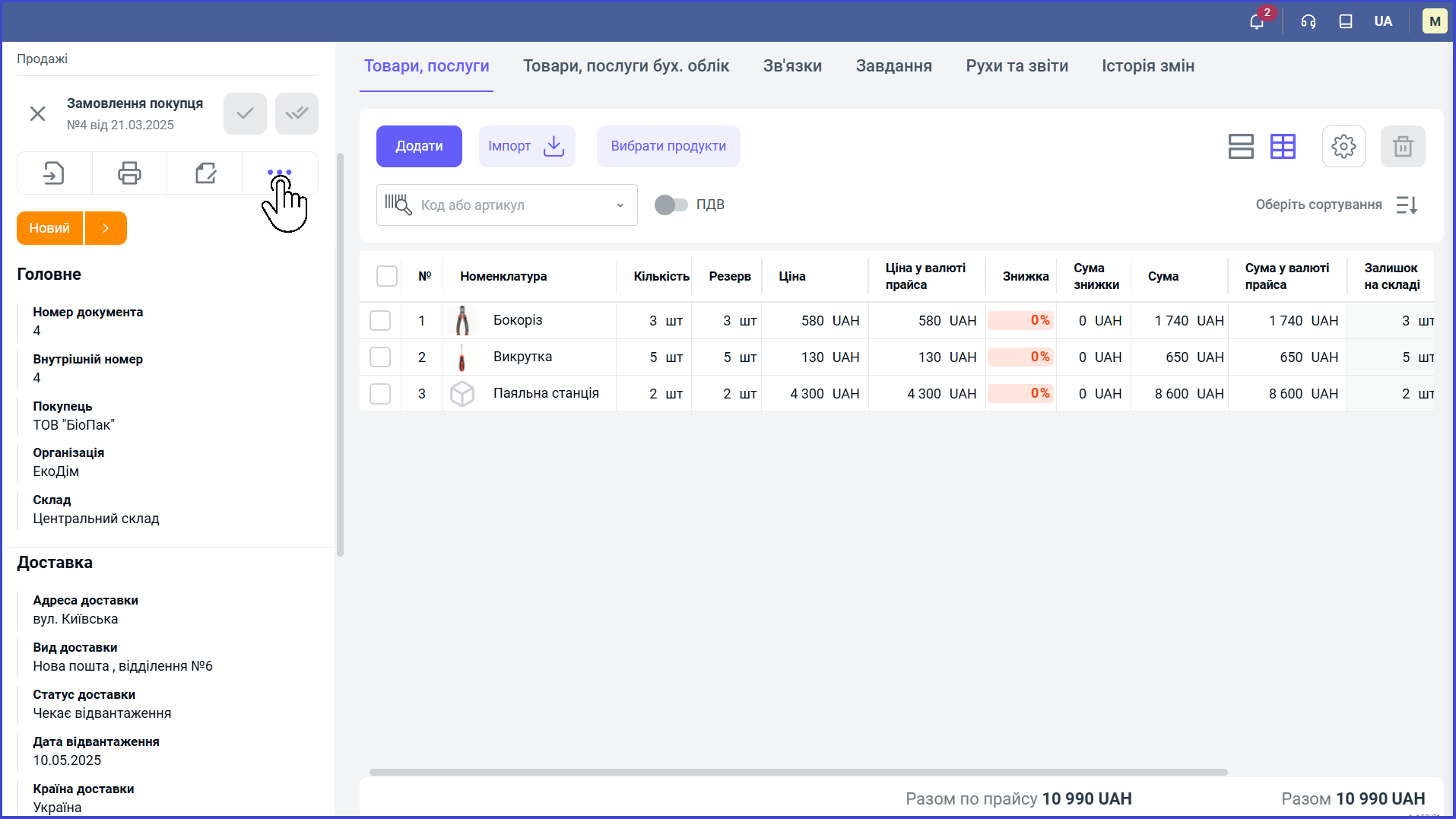Viewport: 1456px width, 819px height.
Task: Click the Викрутка quantity 5 шт cell
Action: tap(654, 357)
